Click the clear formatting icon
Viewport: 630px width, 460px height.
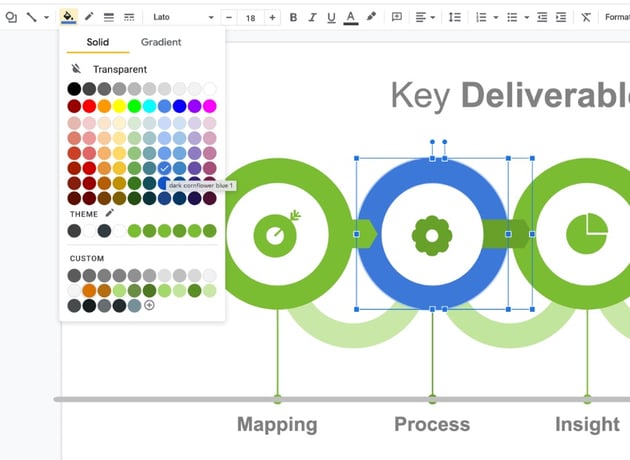(585, 17)
